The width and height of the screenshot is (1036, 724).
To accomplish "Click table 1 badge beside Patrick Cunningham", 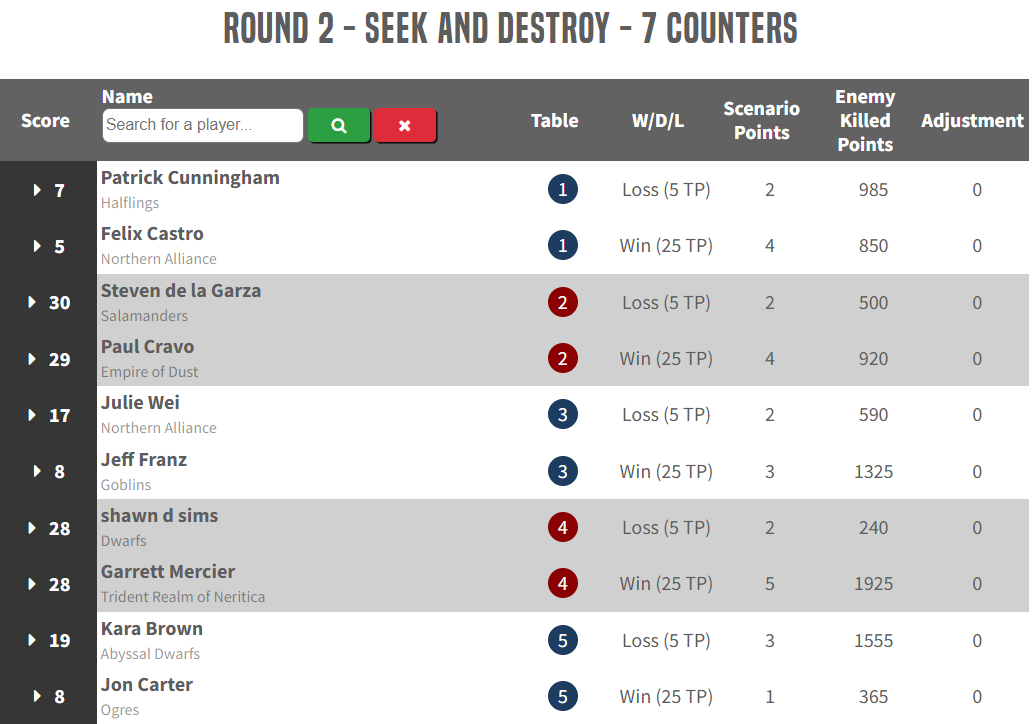I will click(x=563, y=190).
